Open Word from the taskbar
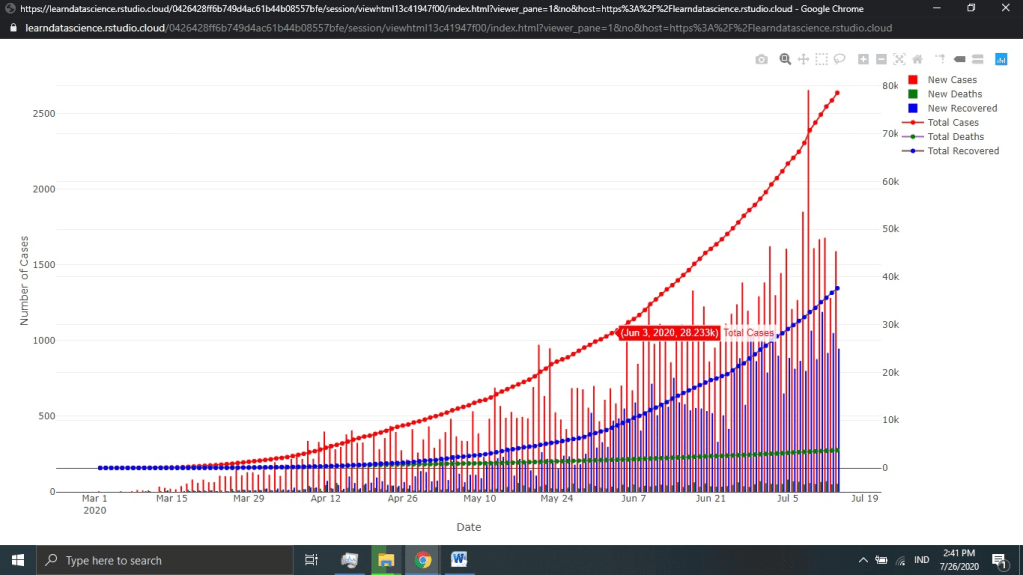This screenshot has width=1023, height=575. click(459, 560)
